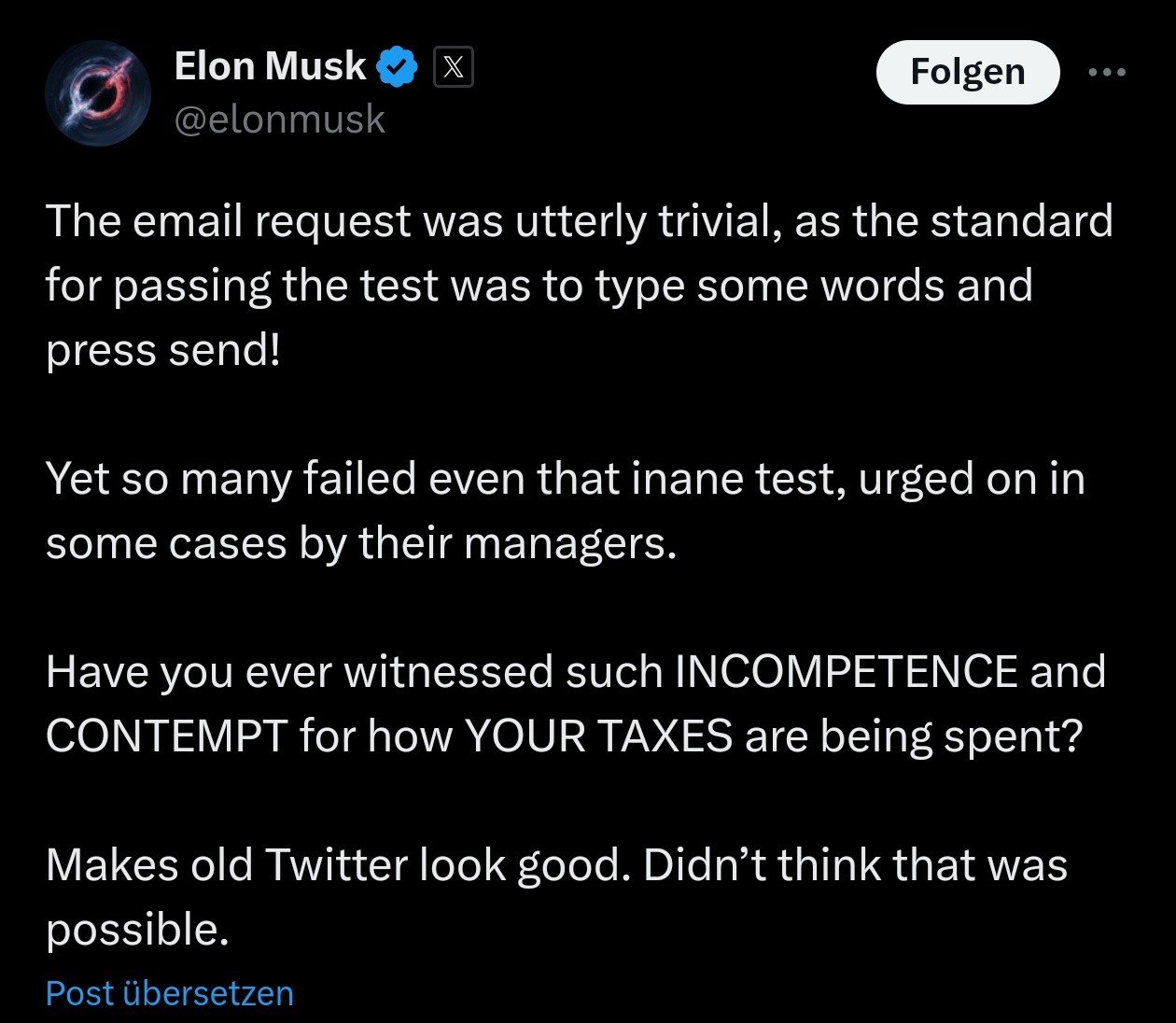This screenshot has width=1176, height=1023.
Task: Click the @elonmusk handle
Action: (x=279, y=119)
